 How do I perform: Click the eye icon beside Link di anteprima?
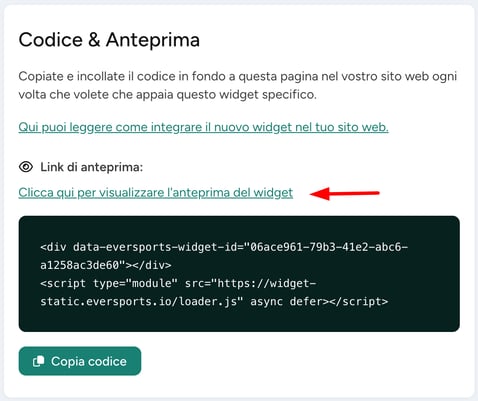26,167
